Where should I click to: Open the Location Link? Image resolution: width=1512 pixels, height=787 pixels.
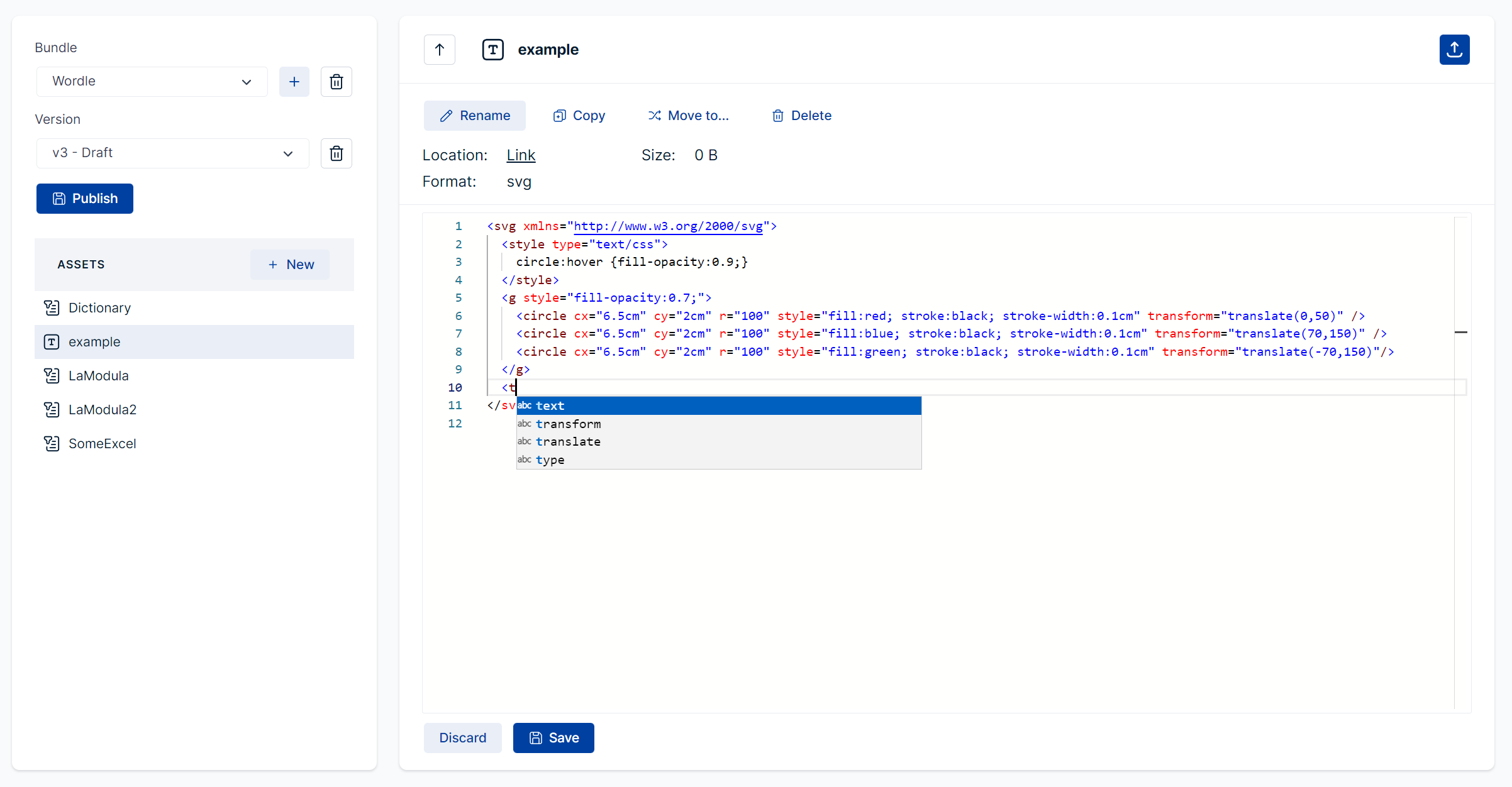[521, 155]
